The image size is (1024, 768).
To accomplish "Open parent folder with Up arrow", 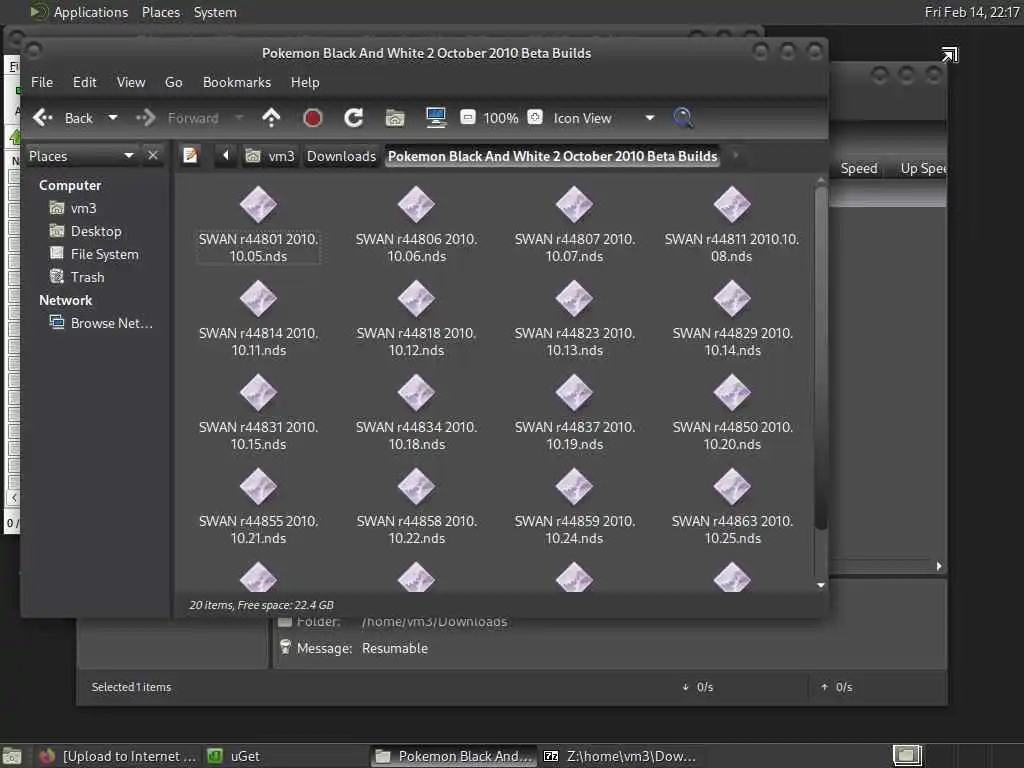I will (271, 118).
